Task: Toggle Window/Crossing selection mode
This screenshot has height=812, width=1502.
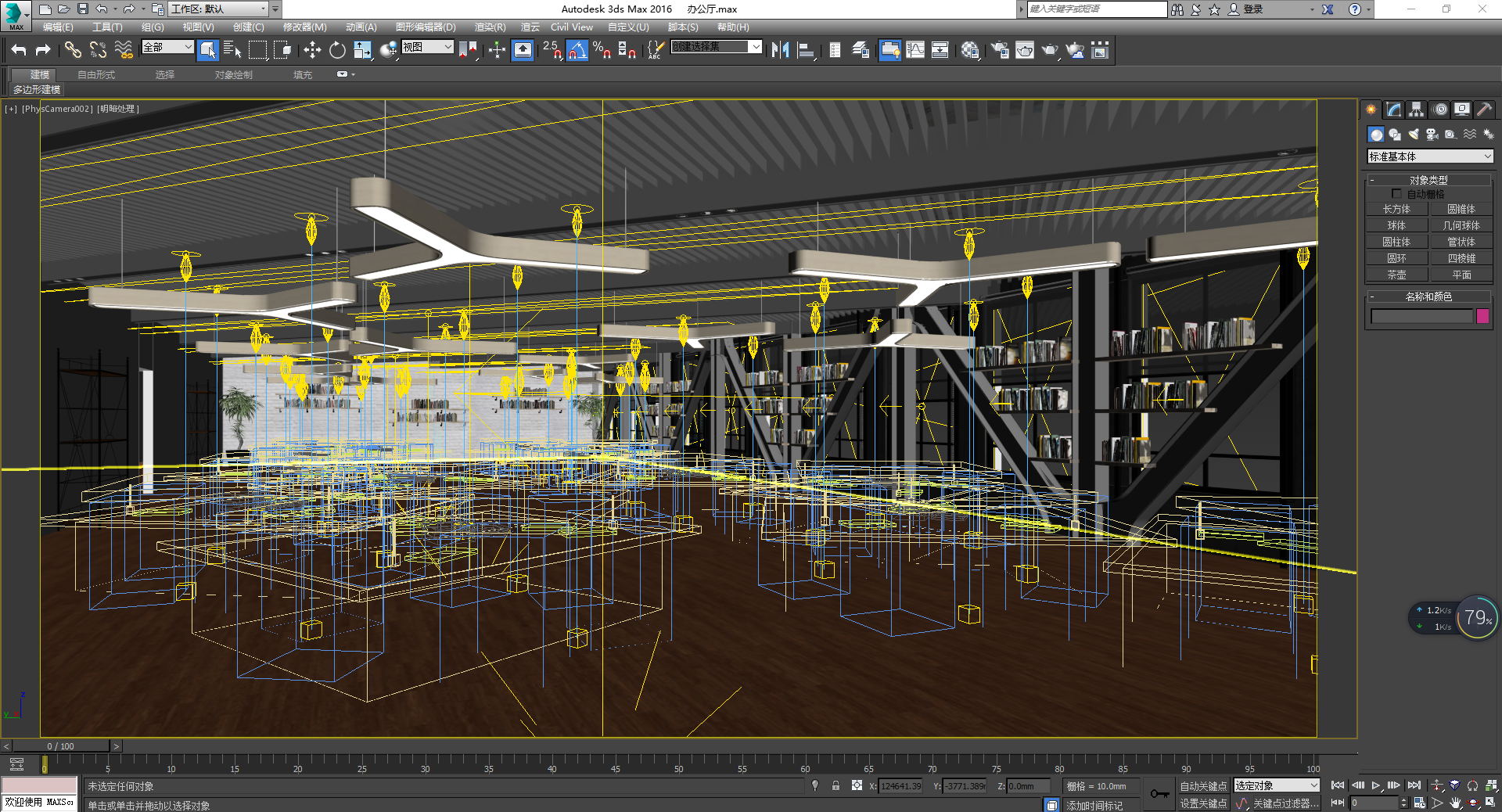Action: click(282, 50)
